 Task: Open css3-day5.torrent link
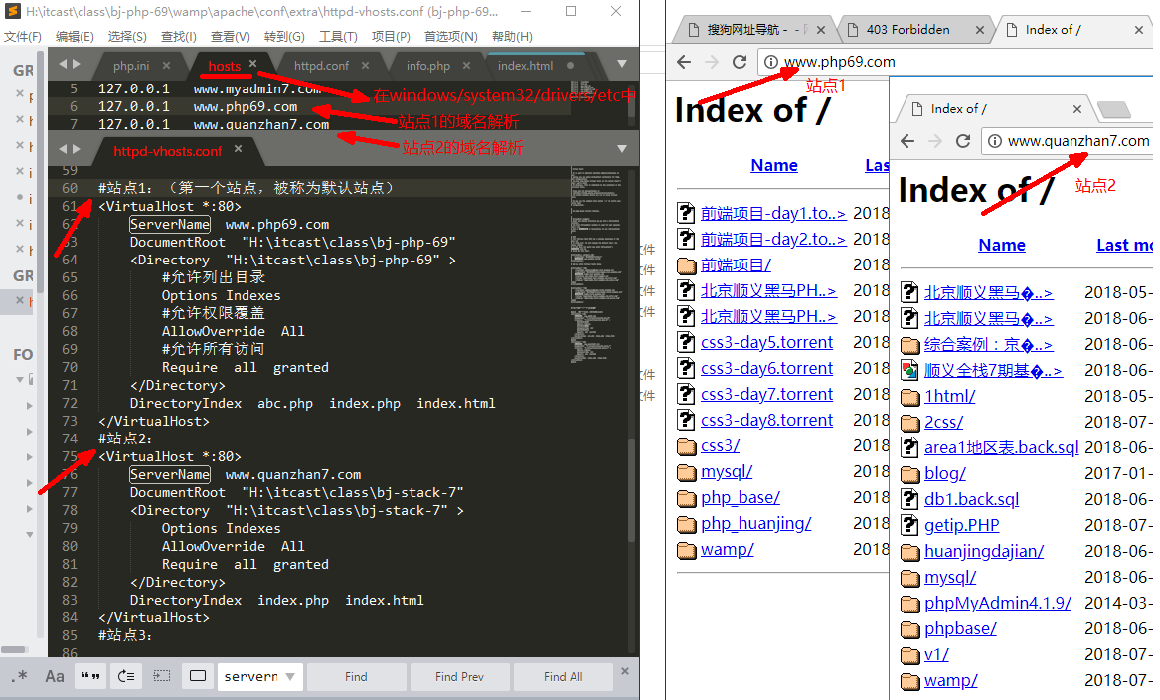[x=766, y=343]
